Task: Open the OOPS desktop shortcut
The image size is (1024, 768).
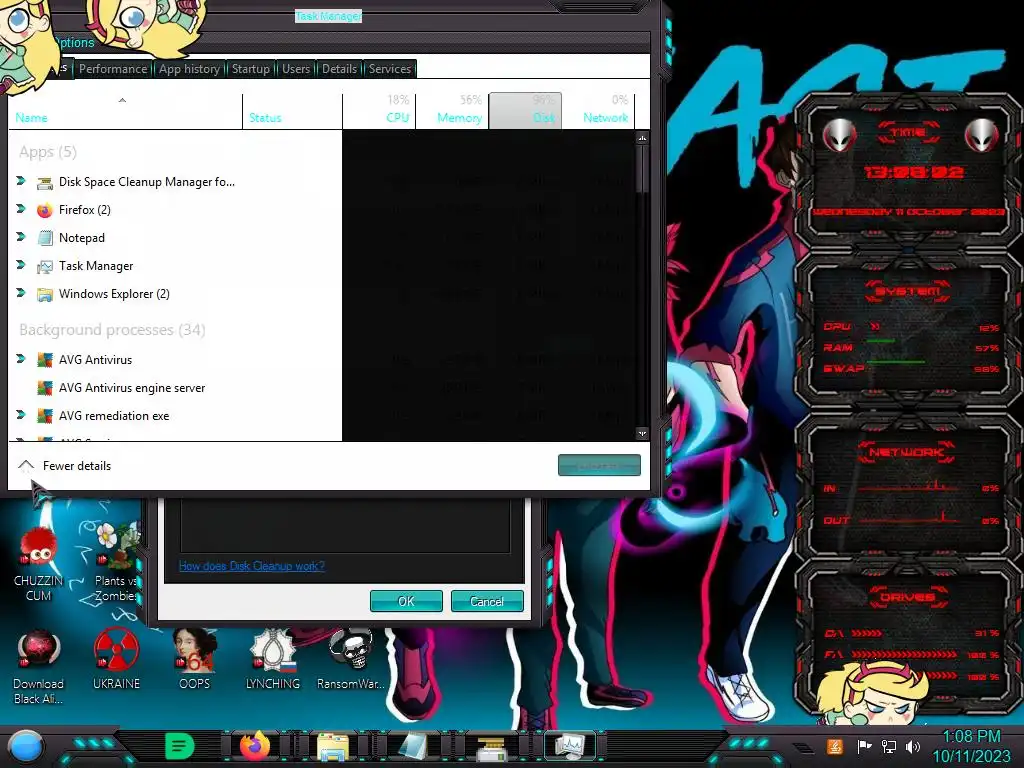Action: coord(195,660)
